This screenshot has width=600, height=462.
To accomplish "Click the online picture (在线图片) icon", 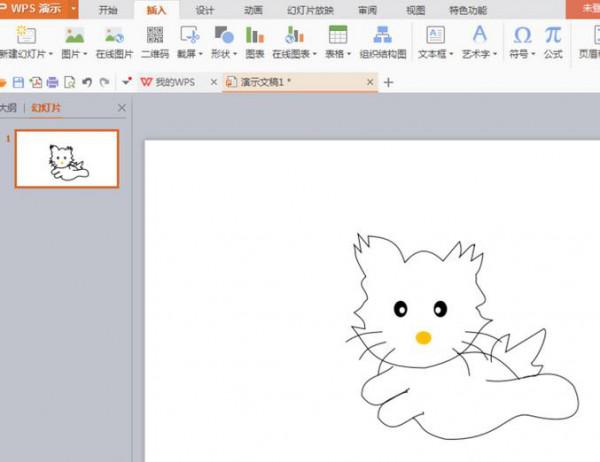I will pos(113,41).
